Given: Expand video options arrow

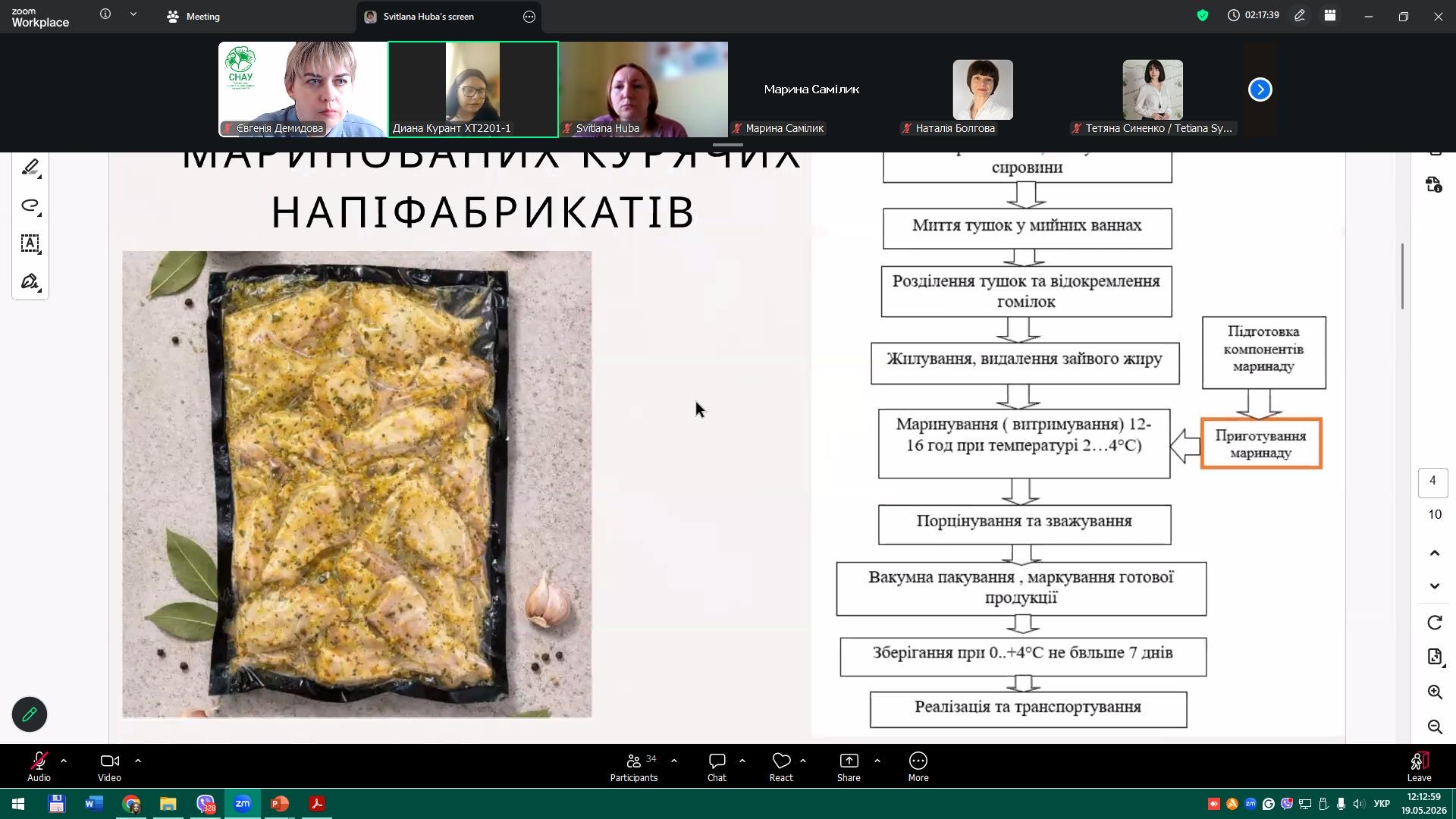Looking at the screenshot, I should (x=138, y=761).
